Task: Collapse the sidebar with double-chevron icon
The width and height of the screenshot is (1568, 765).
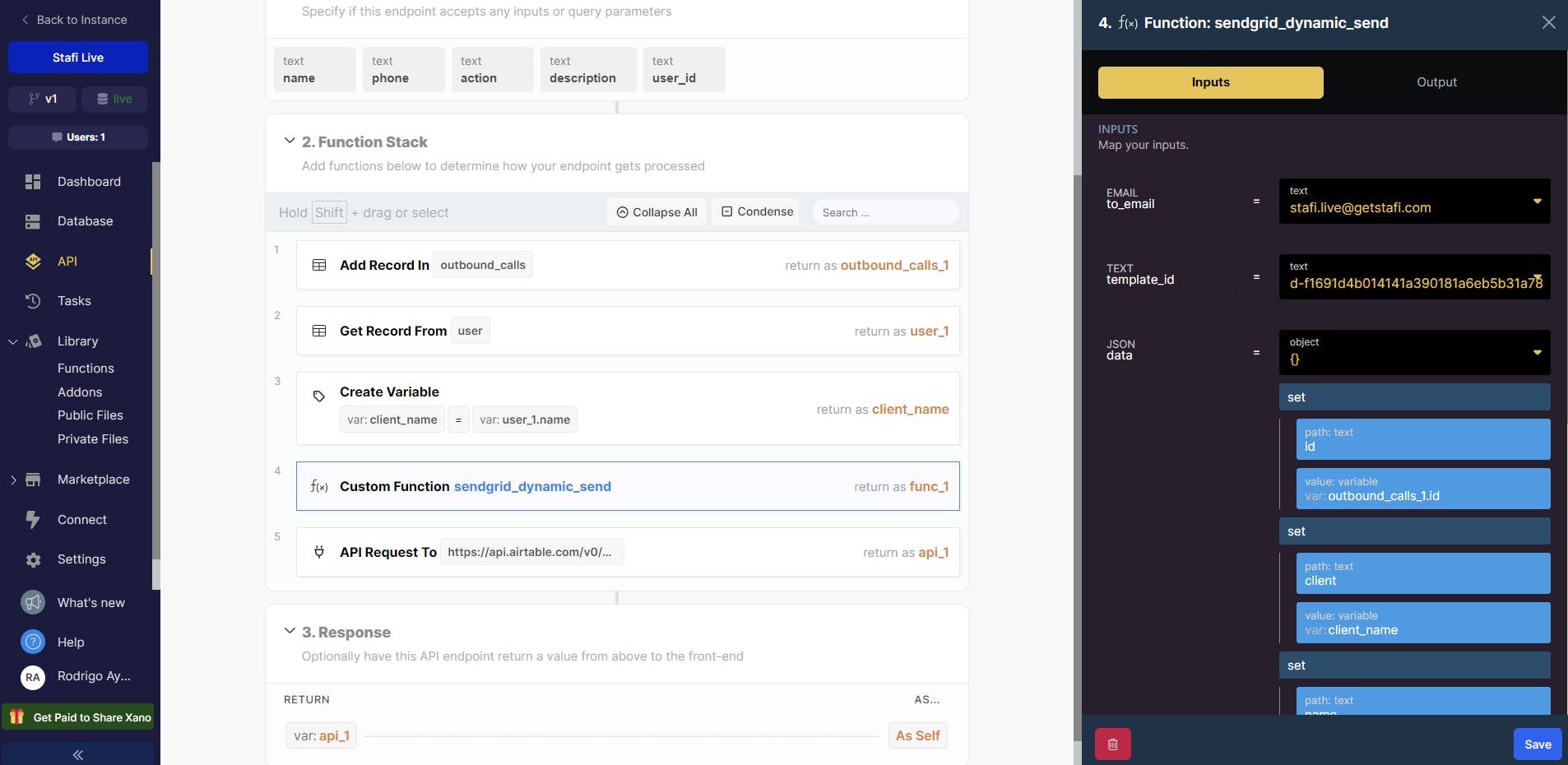Action: point(78,754)
